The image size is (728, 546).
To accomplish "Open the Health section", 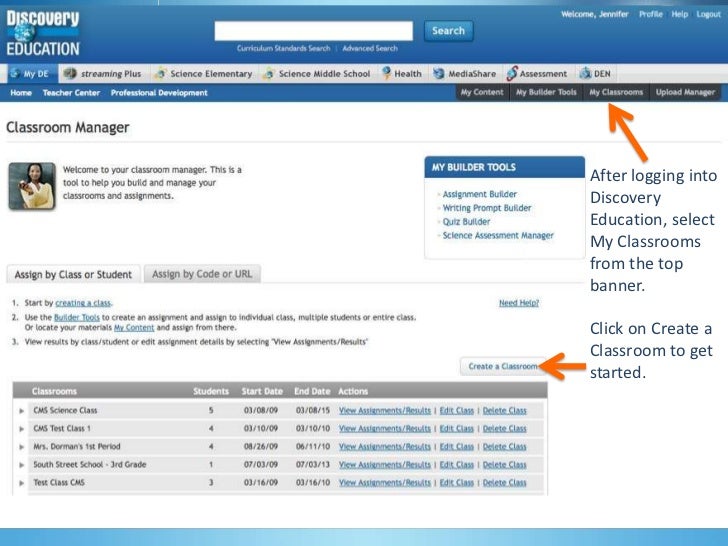I will point(402,73).
